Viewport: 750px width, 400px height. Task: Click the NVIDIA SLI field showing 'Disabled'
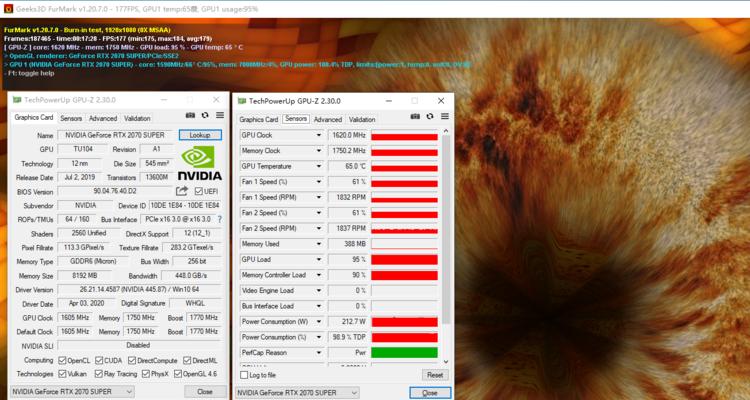(x=140, y=345)
